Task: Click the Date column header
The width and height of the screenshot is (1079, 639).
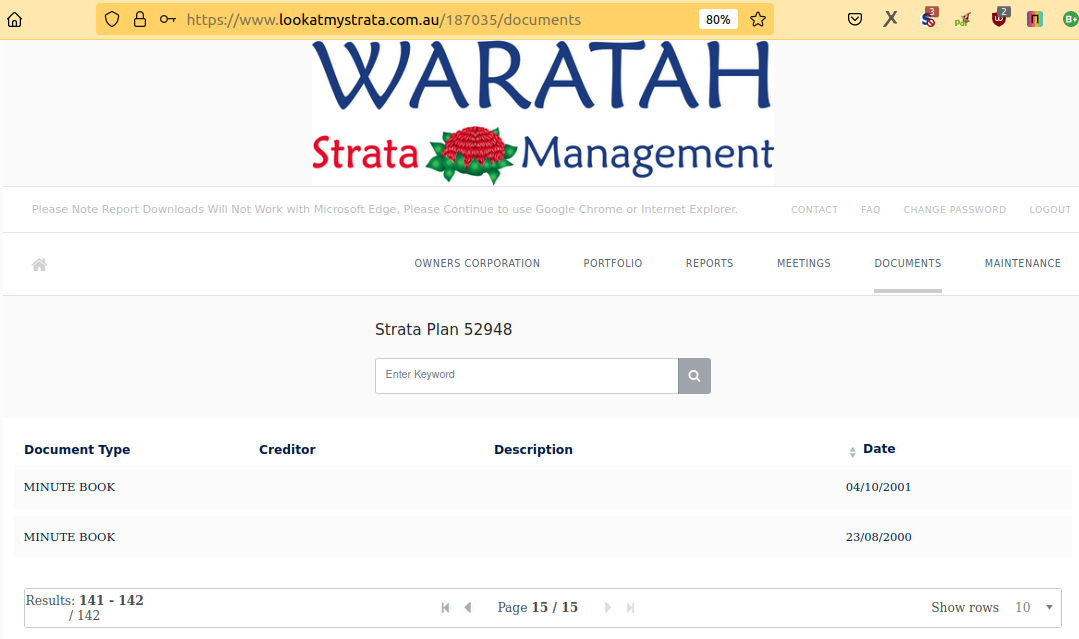Action: point(879,449)
